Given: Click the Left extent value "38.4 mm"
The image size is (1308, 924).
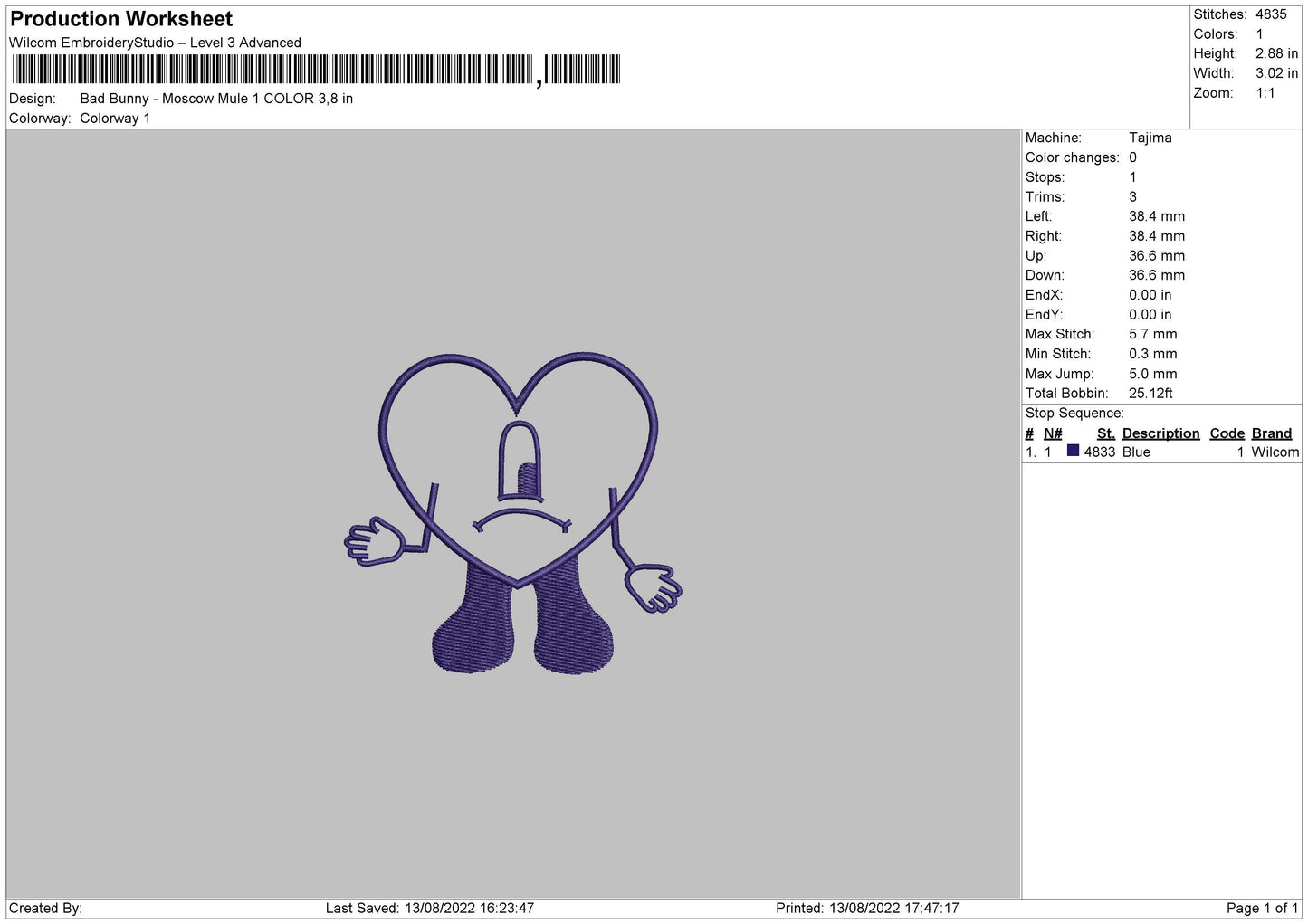Looking at the screenshot, I should pos(1157,216).
